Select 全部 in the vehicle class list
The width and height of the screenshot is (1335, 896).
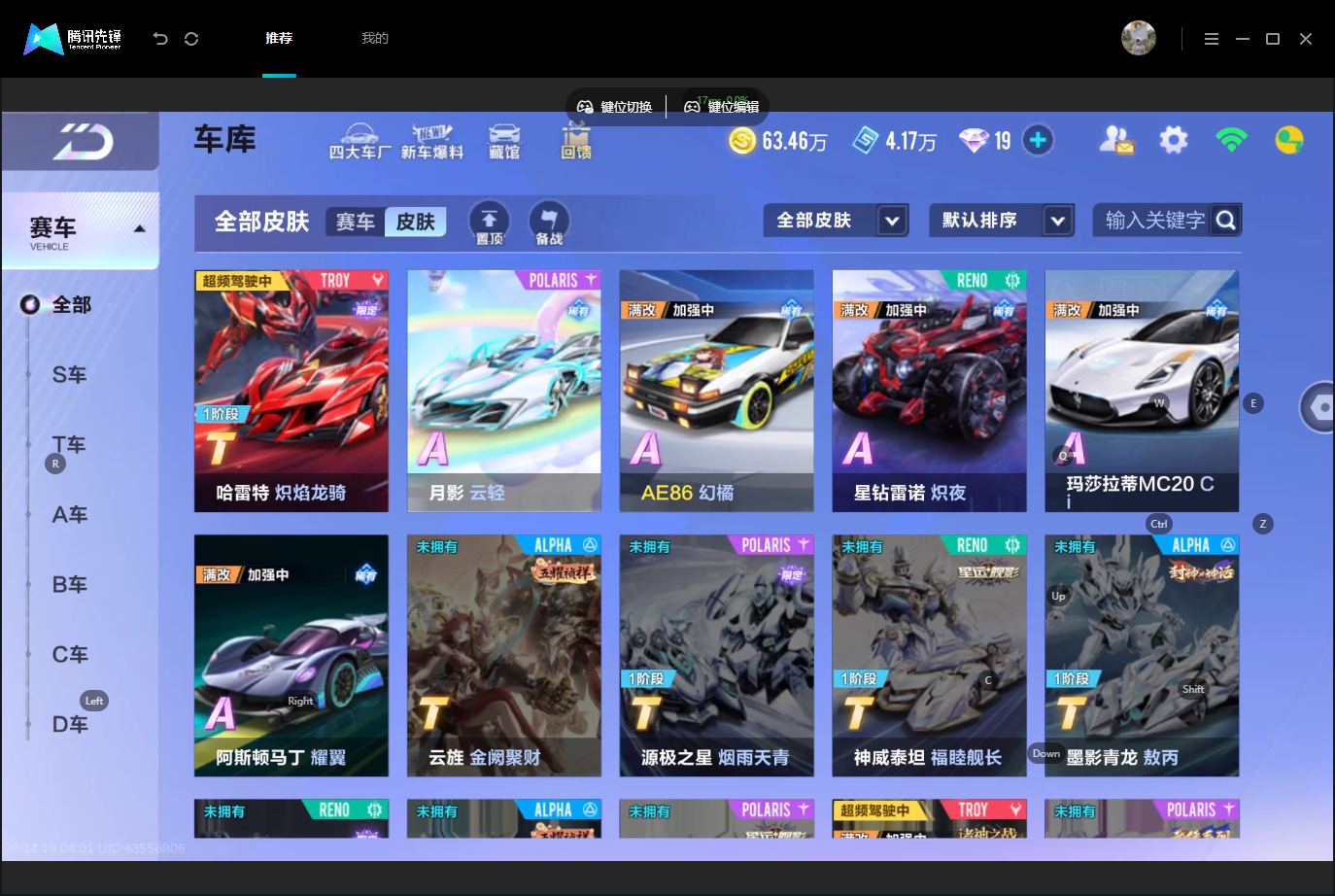point(71,305)
